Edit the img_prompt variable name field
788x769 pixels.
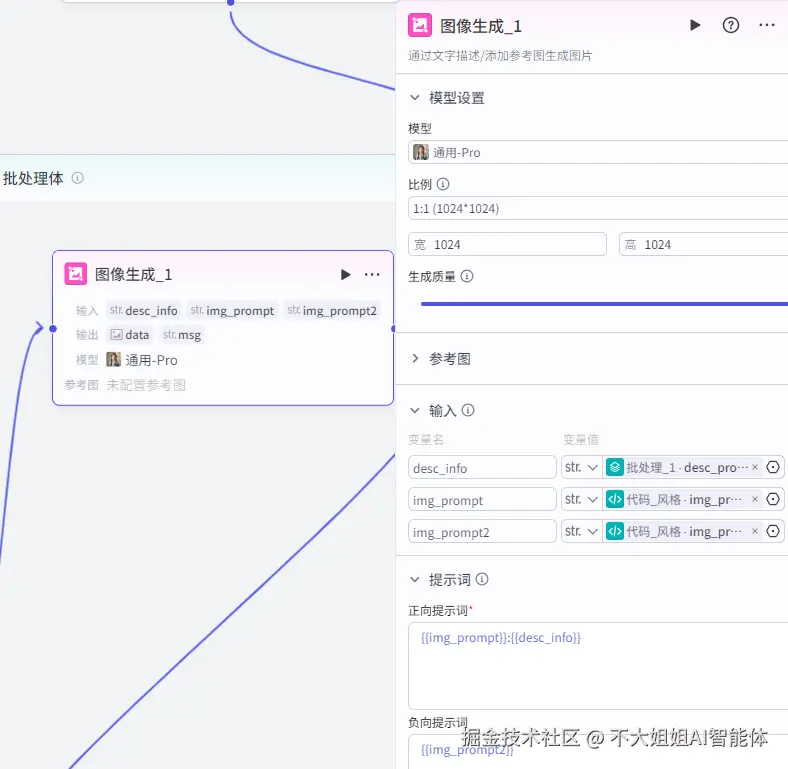[482, 500]
